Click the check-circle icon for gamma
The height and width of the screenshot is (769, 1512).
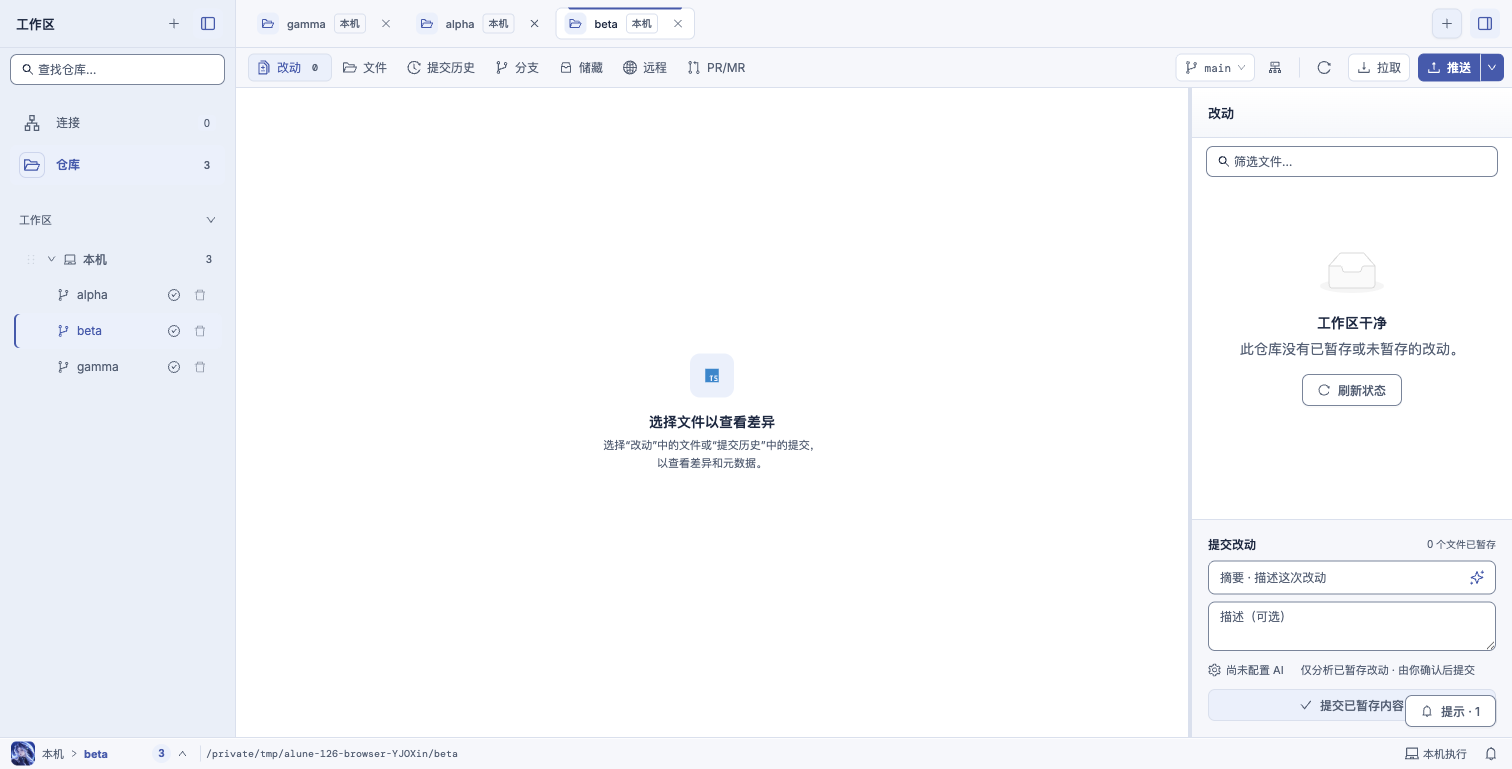coord(174,367)
